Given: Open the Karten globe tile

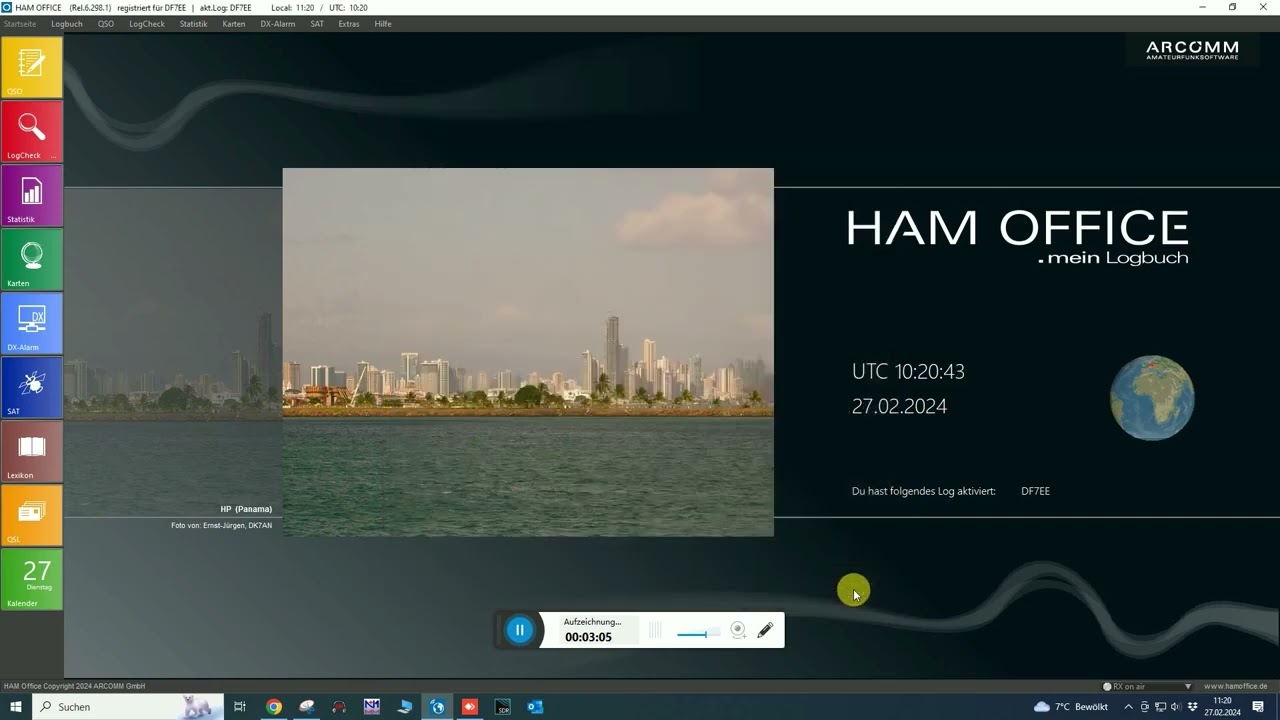Looking at the screenshot, I should click(x=32, y=260).
